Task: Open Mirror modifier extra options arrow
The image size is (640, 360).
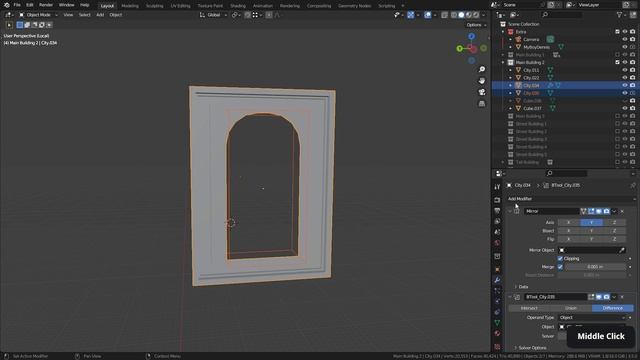Action: [614, 211]
